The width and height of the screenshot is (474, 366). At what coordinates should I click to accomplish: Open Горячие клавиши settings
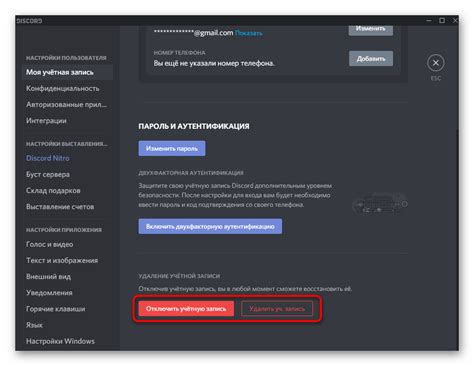click(x=55, y=309)
